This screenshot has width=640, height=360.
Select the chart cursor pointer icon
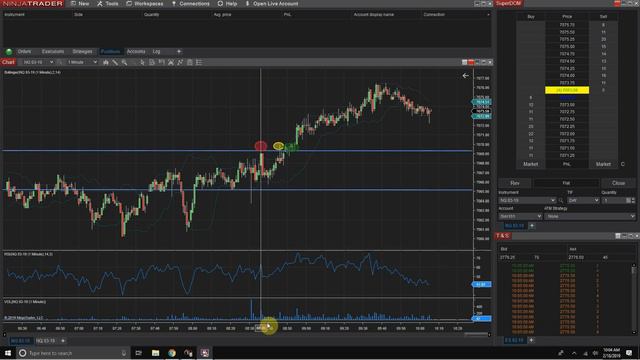142,62
